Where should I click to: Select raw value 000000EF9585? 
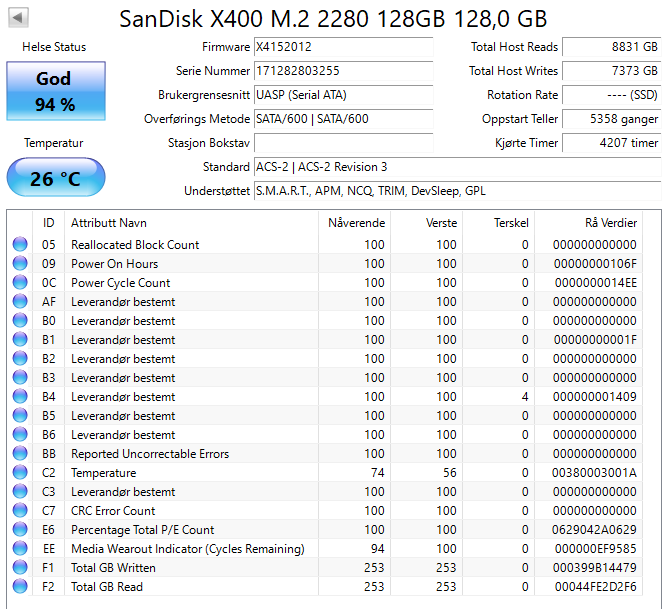pyautogui.click(x=596, y=549)
